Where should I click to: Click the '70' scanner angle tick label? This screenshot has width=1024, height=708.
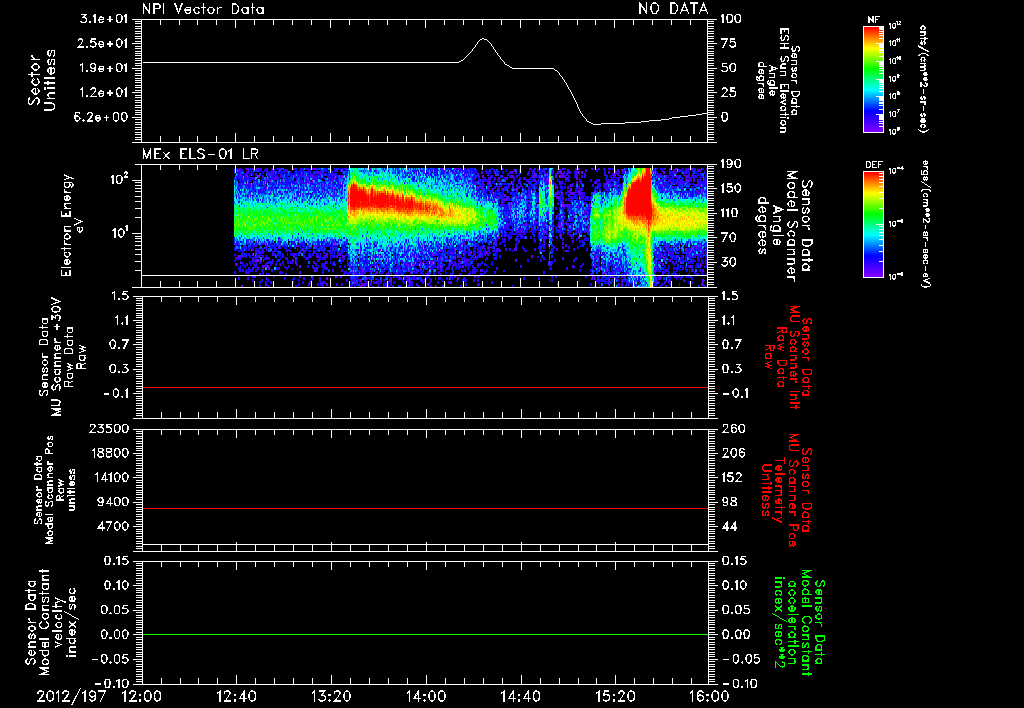tap(729, 238)
